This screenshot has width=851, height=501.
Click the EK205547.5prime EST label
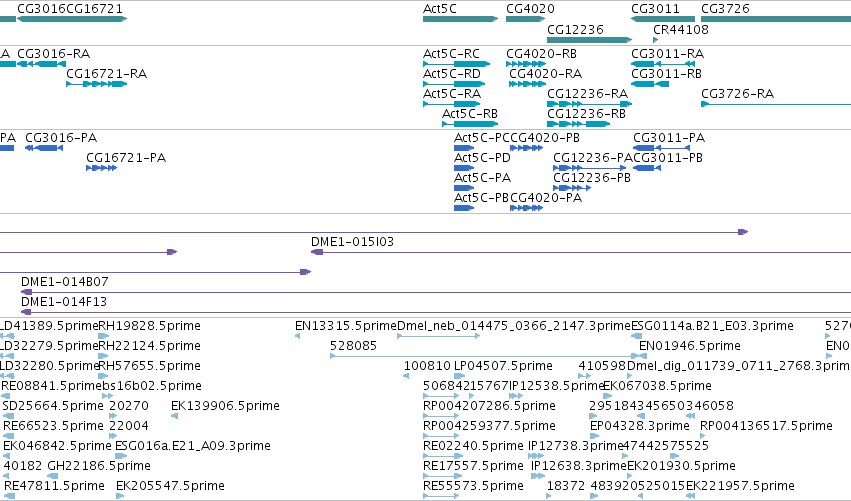click(170, 486)
